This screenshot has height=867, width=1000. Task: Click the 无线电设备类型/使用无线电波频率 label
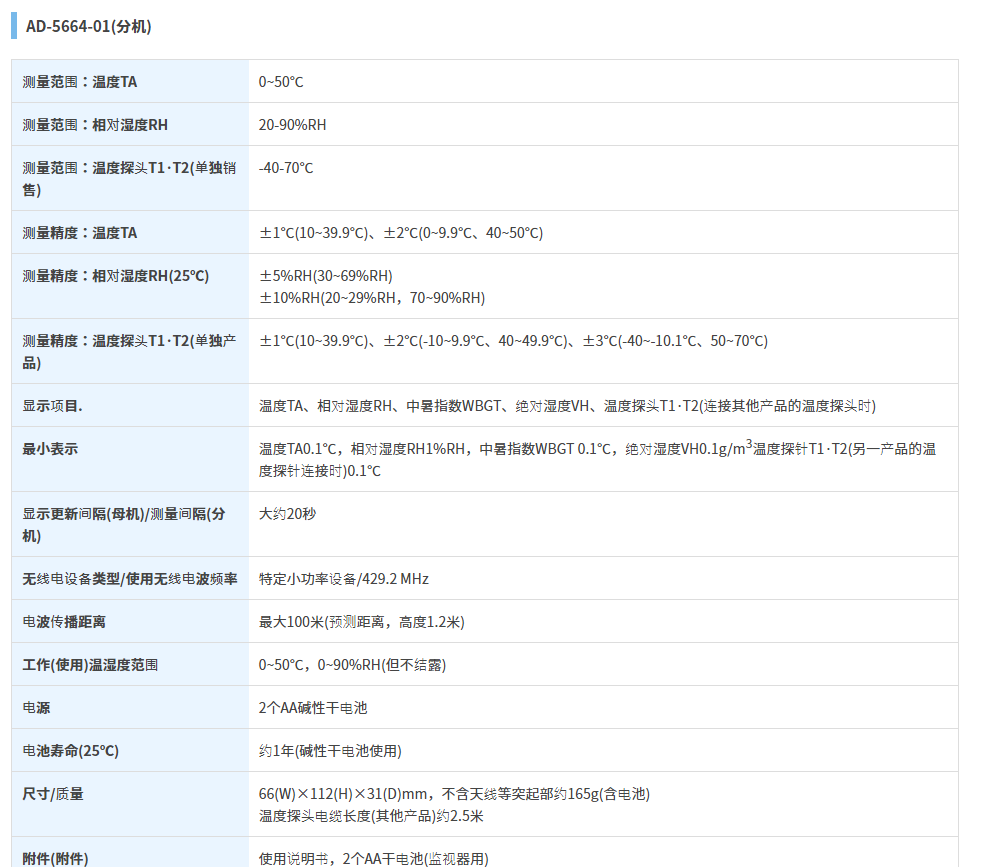(x=130, y=579)
